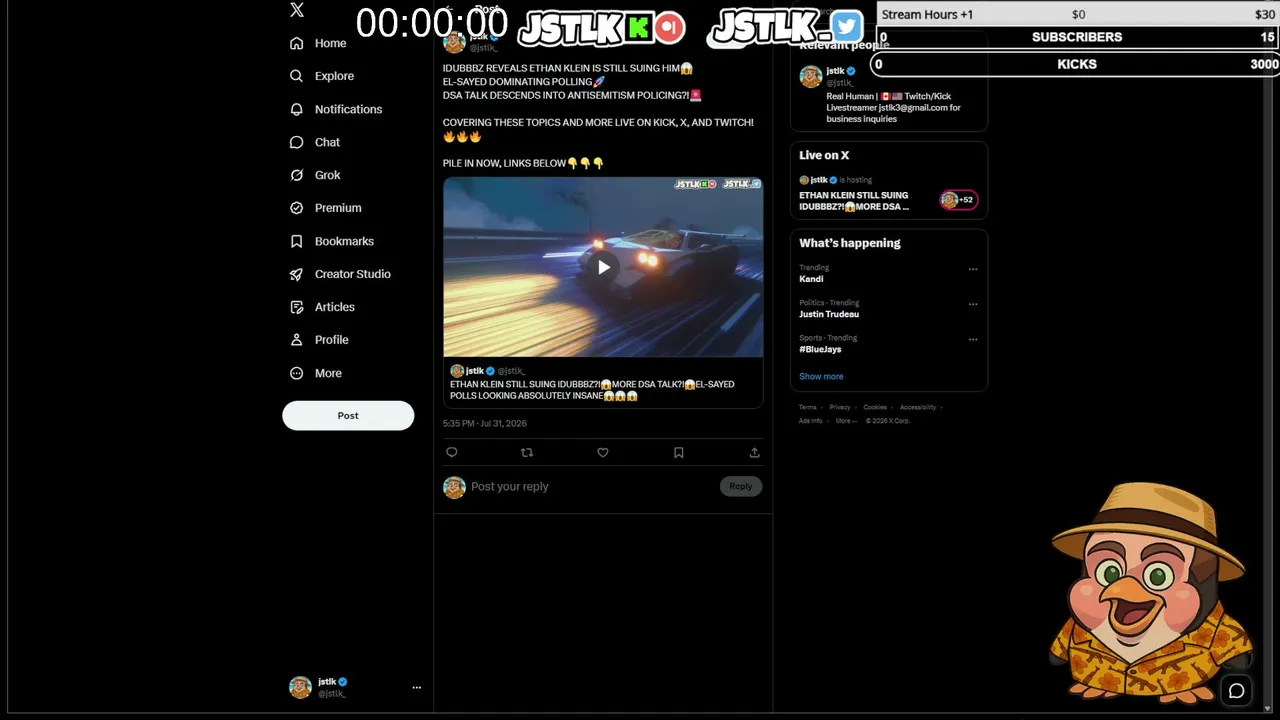Click the share icon under the post
The width and height of the screenshot is (1280, 720).
tap(754, 452)
